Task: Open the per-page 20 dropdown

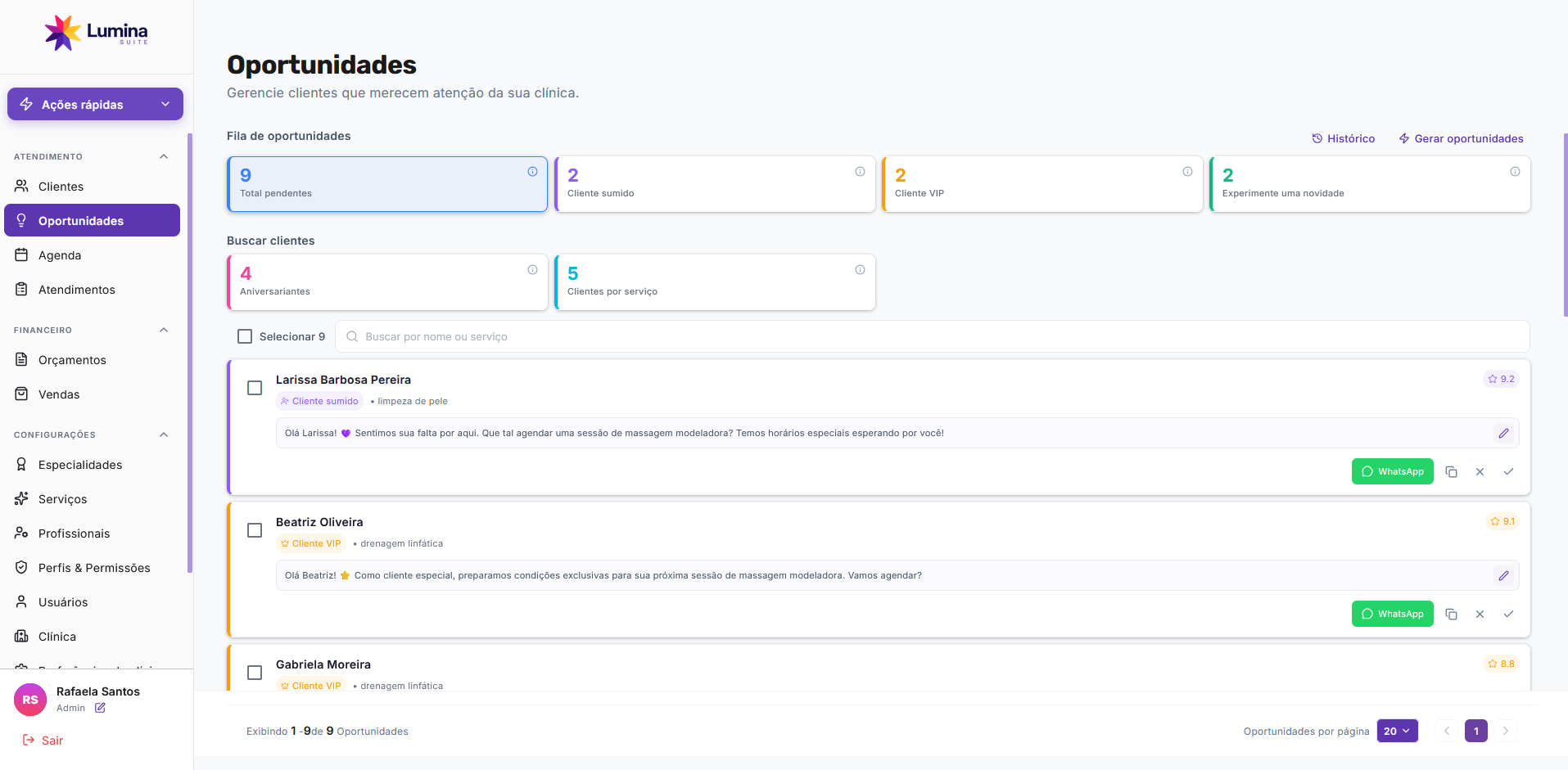Action: click(x=1397, y=731)
